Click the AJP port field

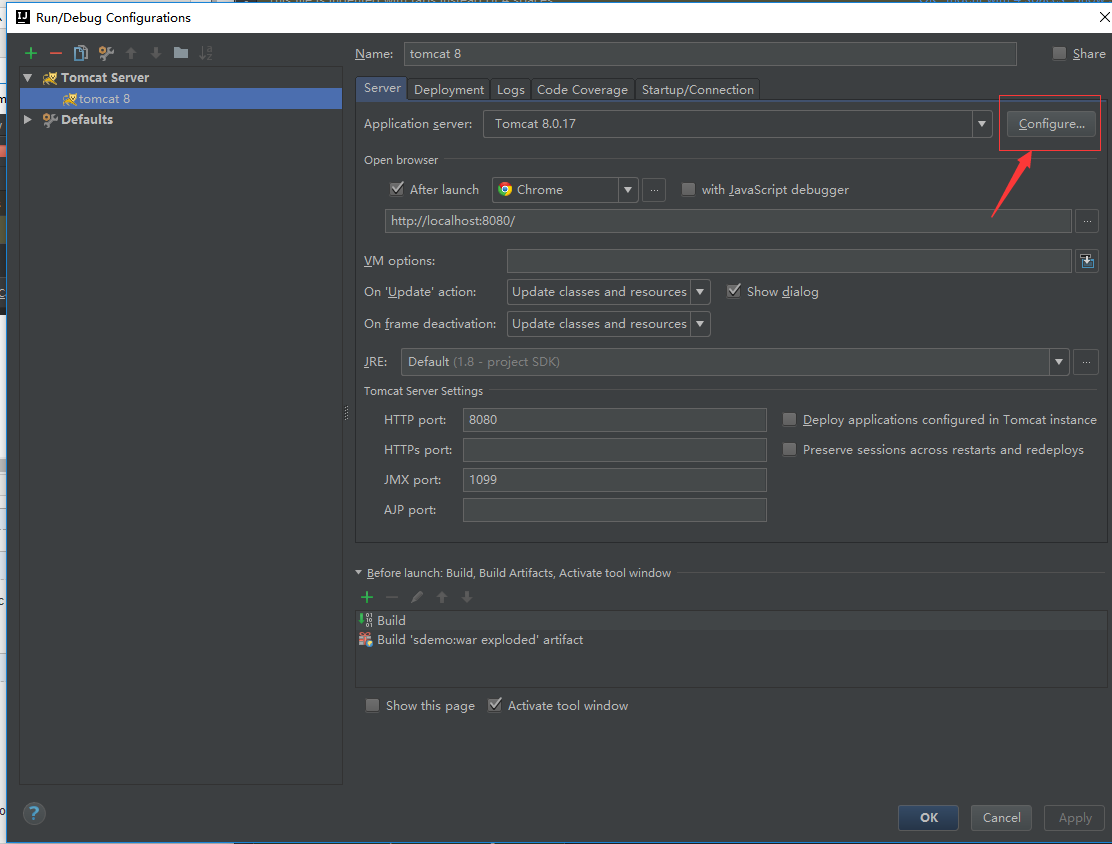tap(614, 510)
